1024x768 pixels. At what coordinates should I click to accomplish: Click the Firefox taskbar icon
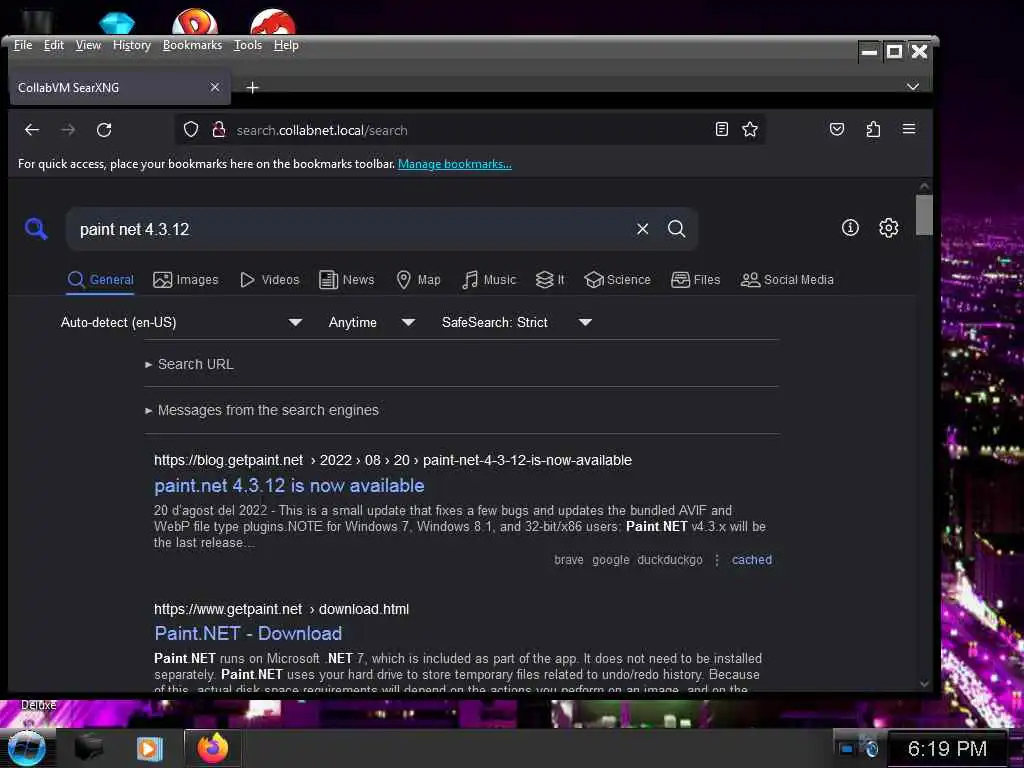point(213,748)
